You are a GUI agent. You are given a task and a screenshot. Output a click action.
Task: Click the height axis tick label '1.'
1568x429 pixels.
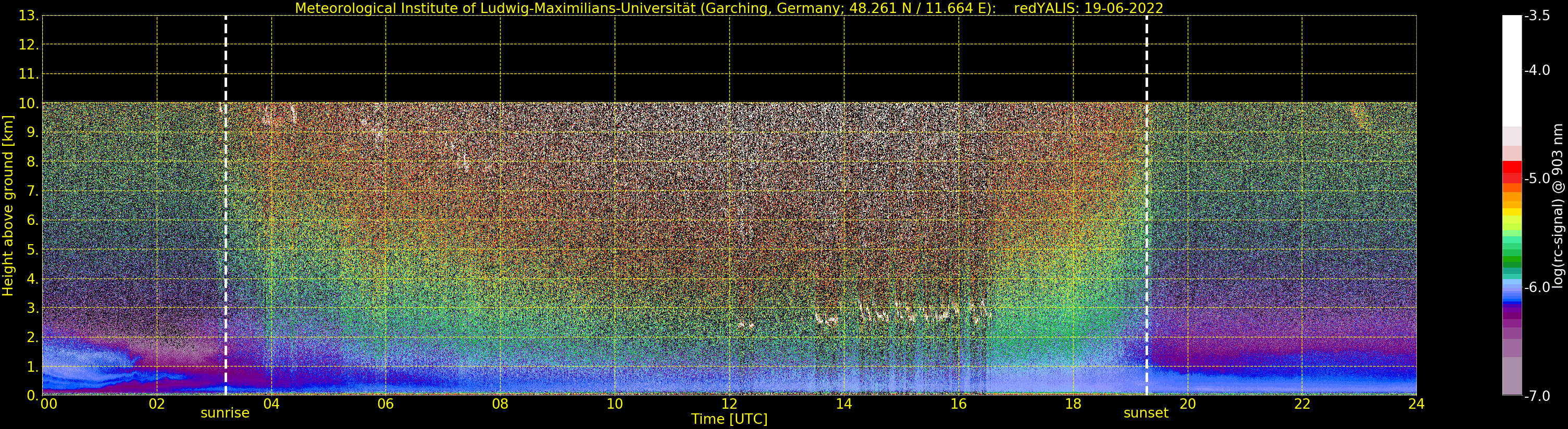(33, 367)
